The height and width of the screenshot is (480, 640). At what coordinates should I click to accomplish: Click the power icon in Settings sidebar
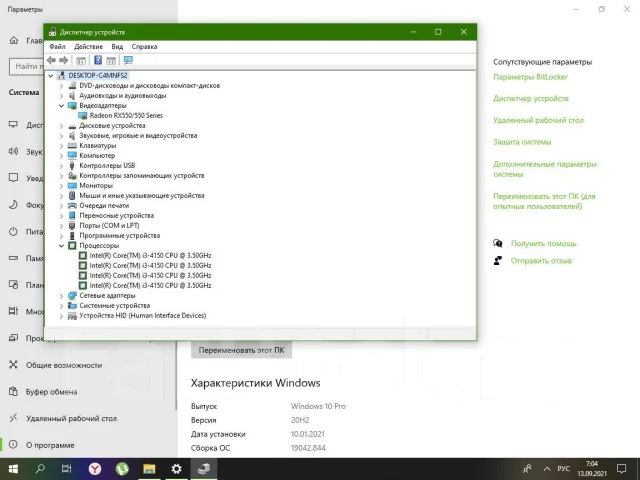tap(13, 231)
